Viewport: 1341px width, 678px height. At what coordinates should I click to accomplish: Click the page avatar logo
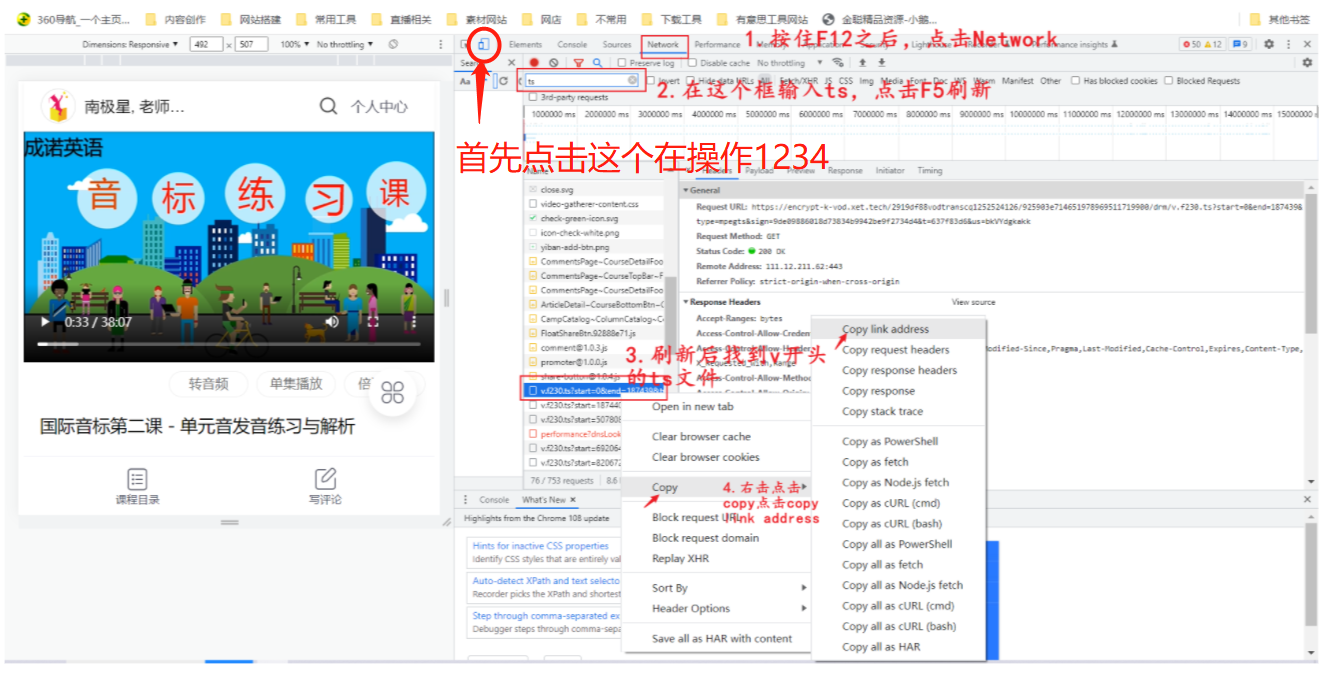pyautogui.click(x=57, y=106)
